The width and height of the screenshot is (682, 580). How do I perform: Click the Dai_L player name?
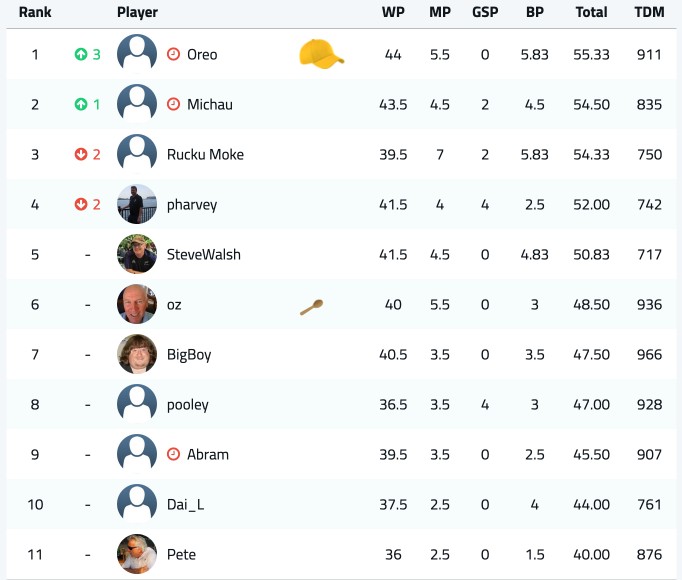tap(185, 505)
